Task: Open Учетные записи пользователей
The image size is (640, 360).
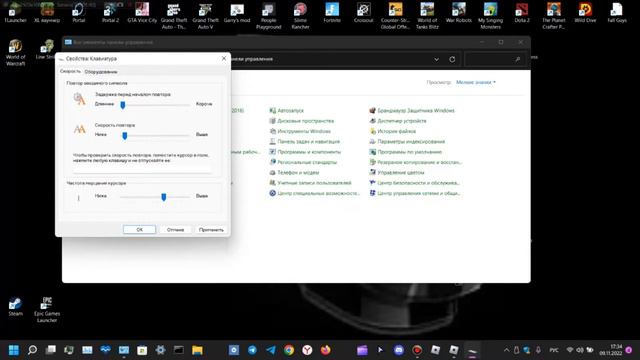Action: tap(310, 183)
